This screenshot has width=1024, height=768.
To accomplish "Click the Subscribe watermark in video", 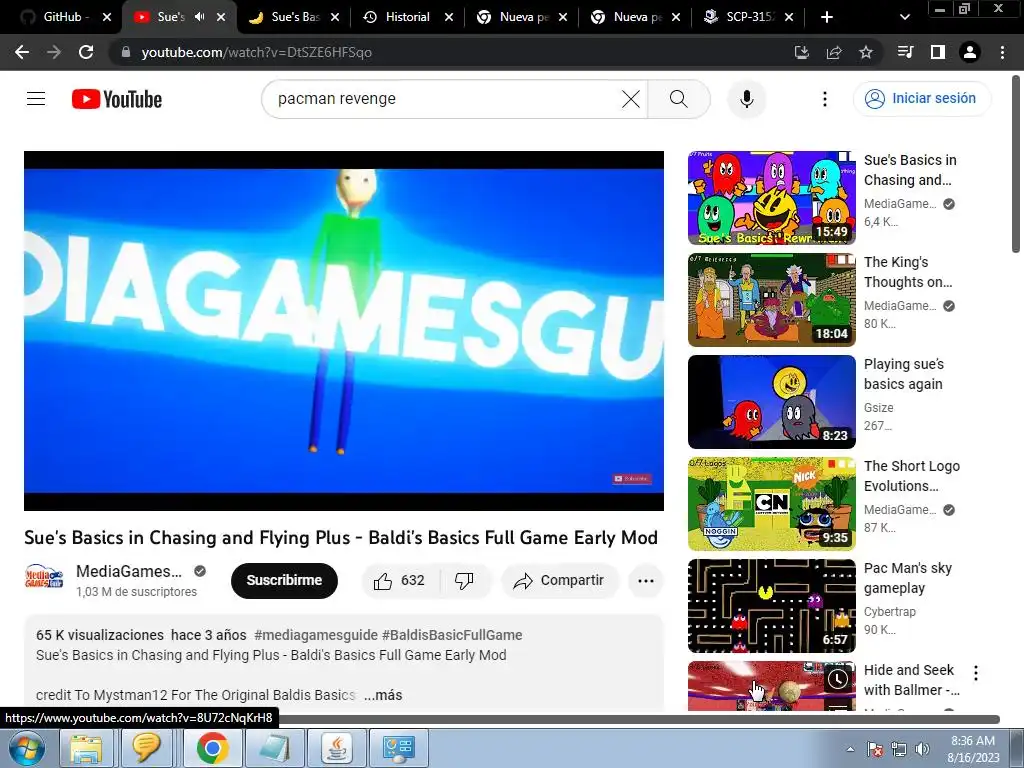I will 632,479.
